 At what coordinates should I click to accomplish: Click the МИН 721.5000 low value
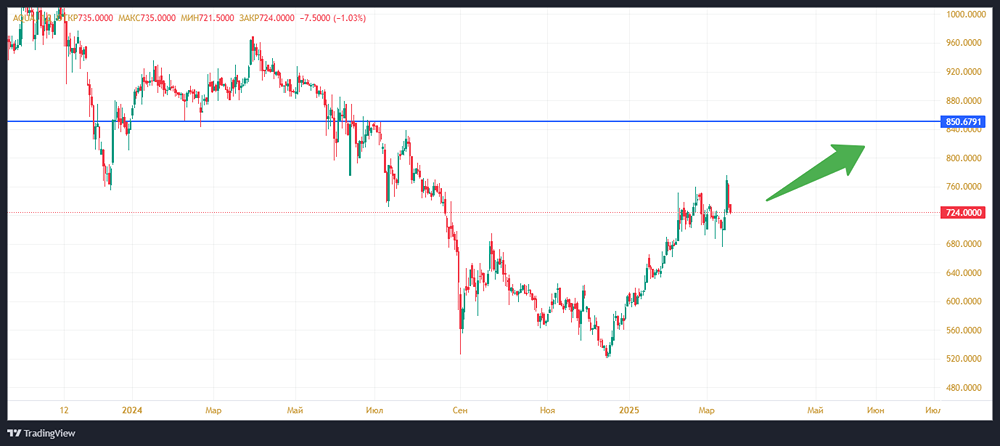click(x=207, y=19)
